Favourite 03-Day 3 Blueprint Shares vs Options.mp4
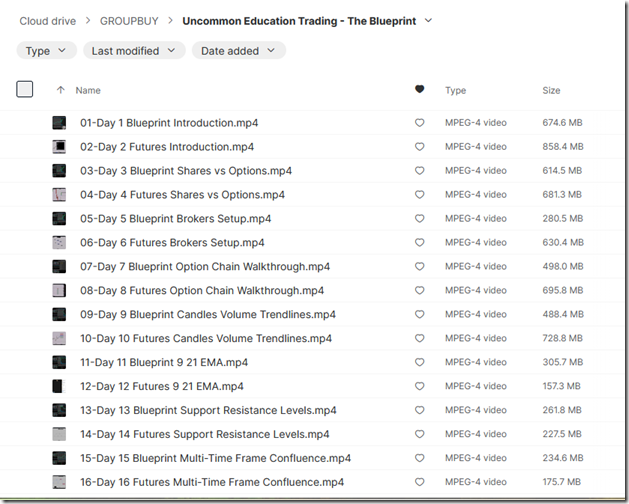The width and height of the screenshot is (629, 504). pyautogui.click(x=420, y=171)
